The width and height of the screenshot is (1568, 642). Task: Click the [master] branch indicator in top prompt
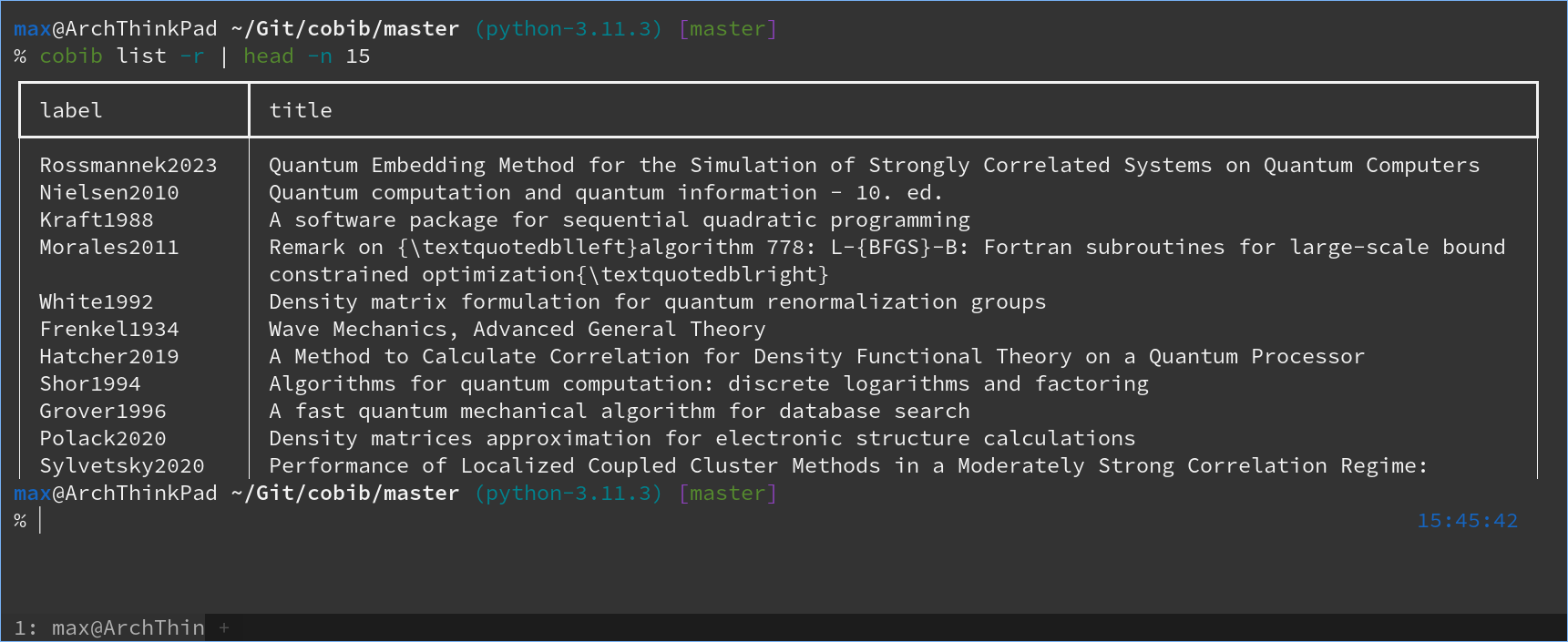pos(728,29)
